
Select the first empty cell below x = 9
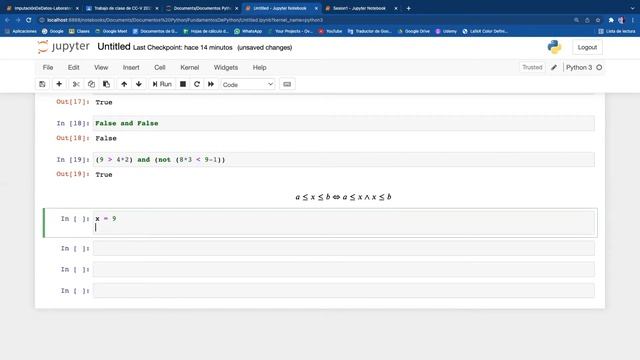point(344,248)
